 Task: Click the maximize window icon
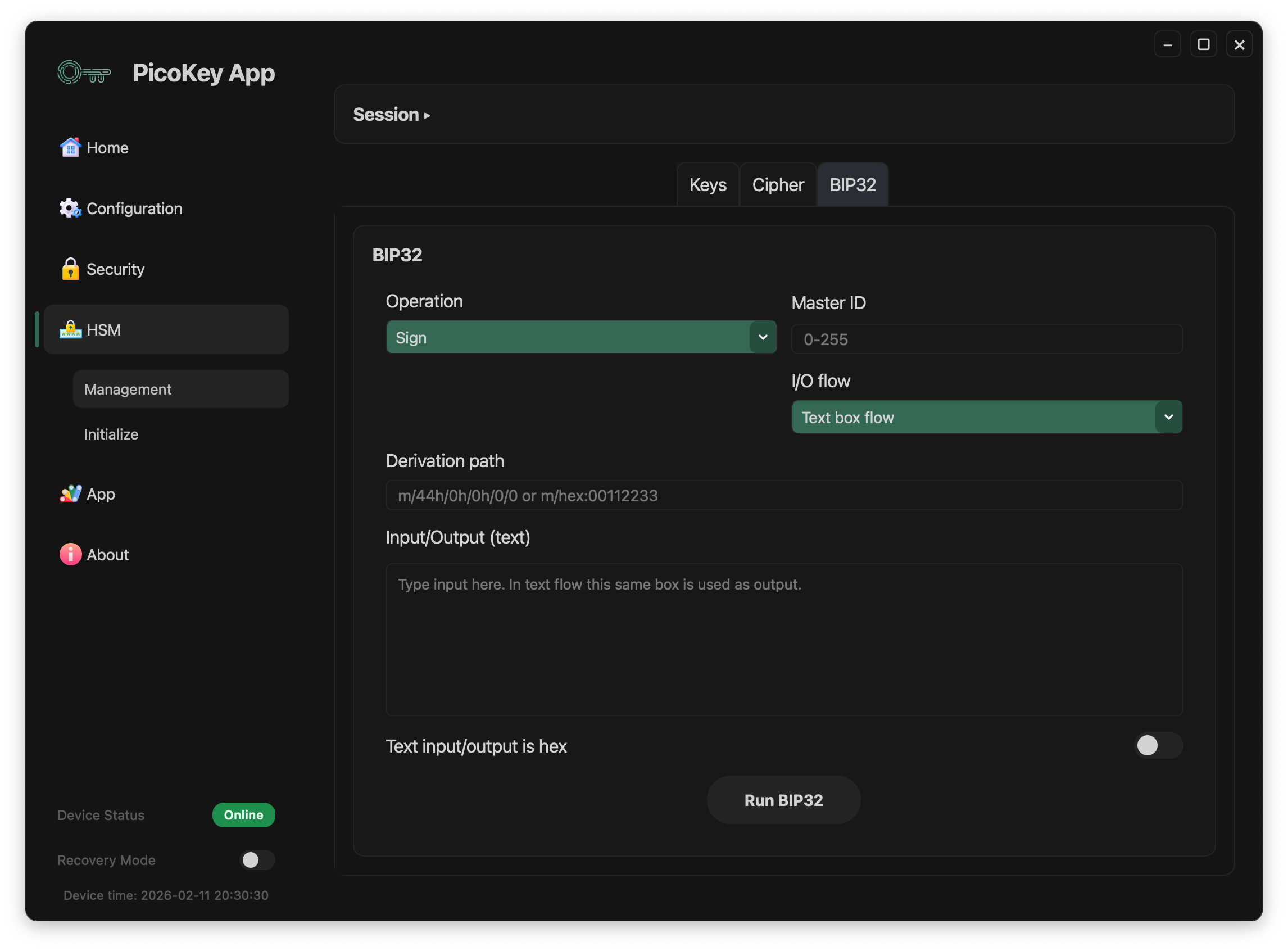pos(1203,44)
